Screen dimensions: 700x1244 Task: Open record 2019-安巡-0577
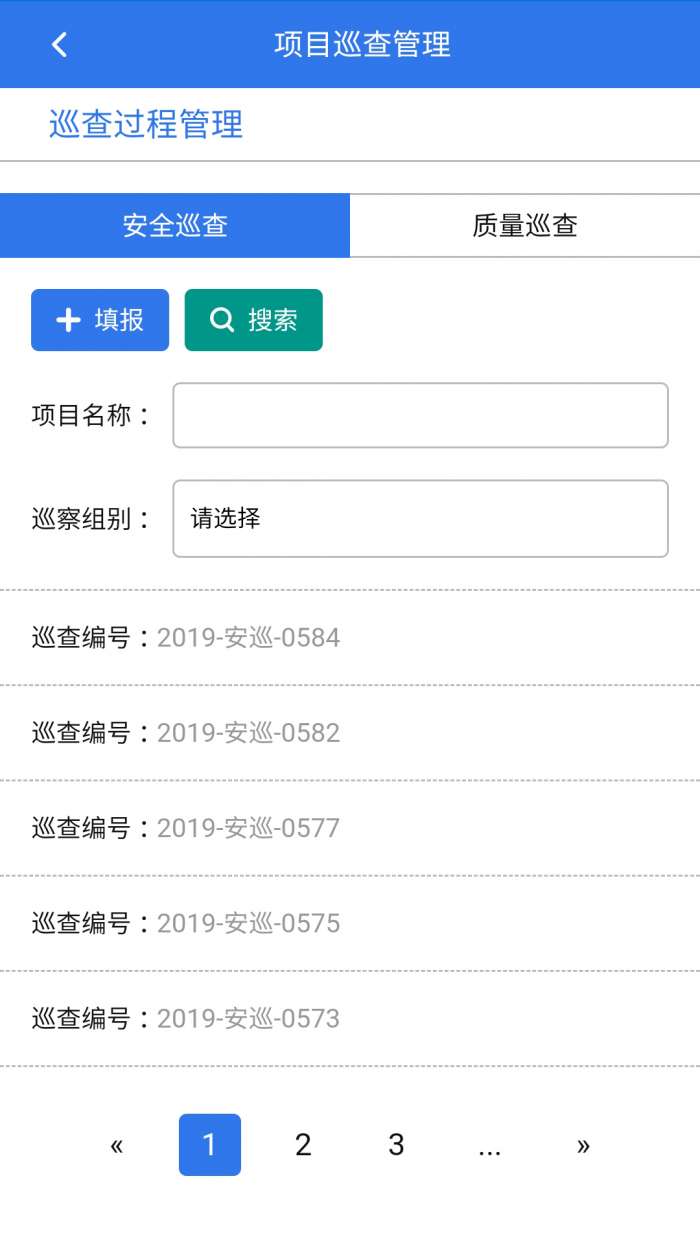coord(248,827)
